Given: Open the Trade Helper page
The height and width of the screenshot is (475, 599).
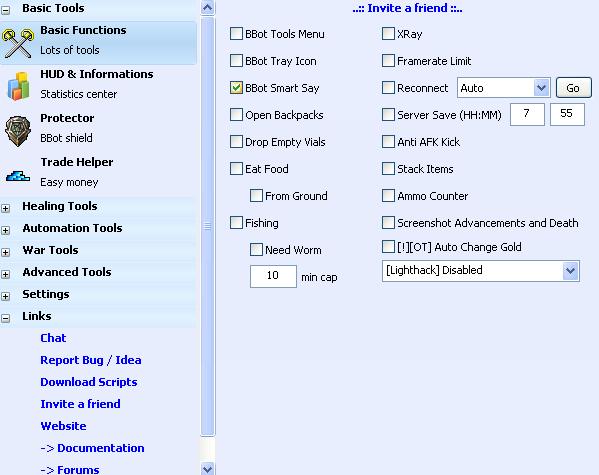Looking at the screenshot, I should point(99,175).
